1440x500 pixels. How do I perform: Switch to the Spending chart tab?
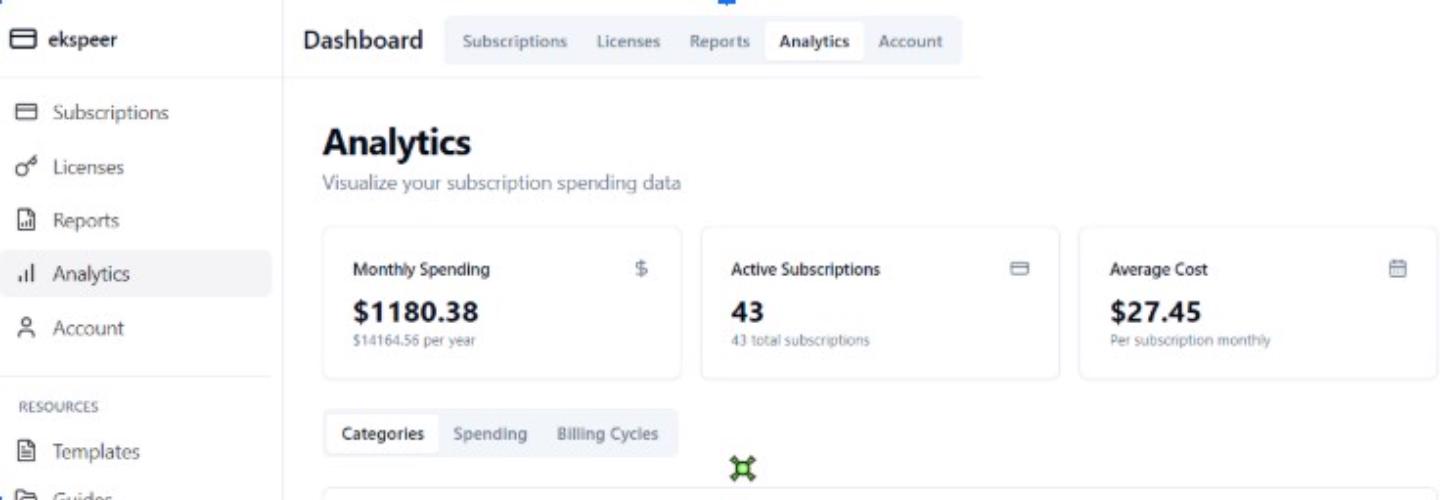click(x=490, y=434)
